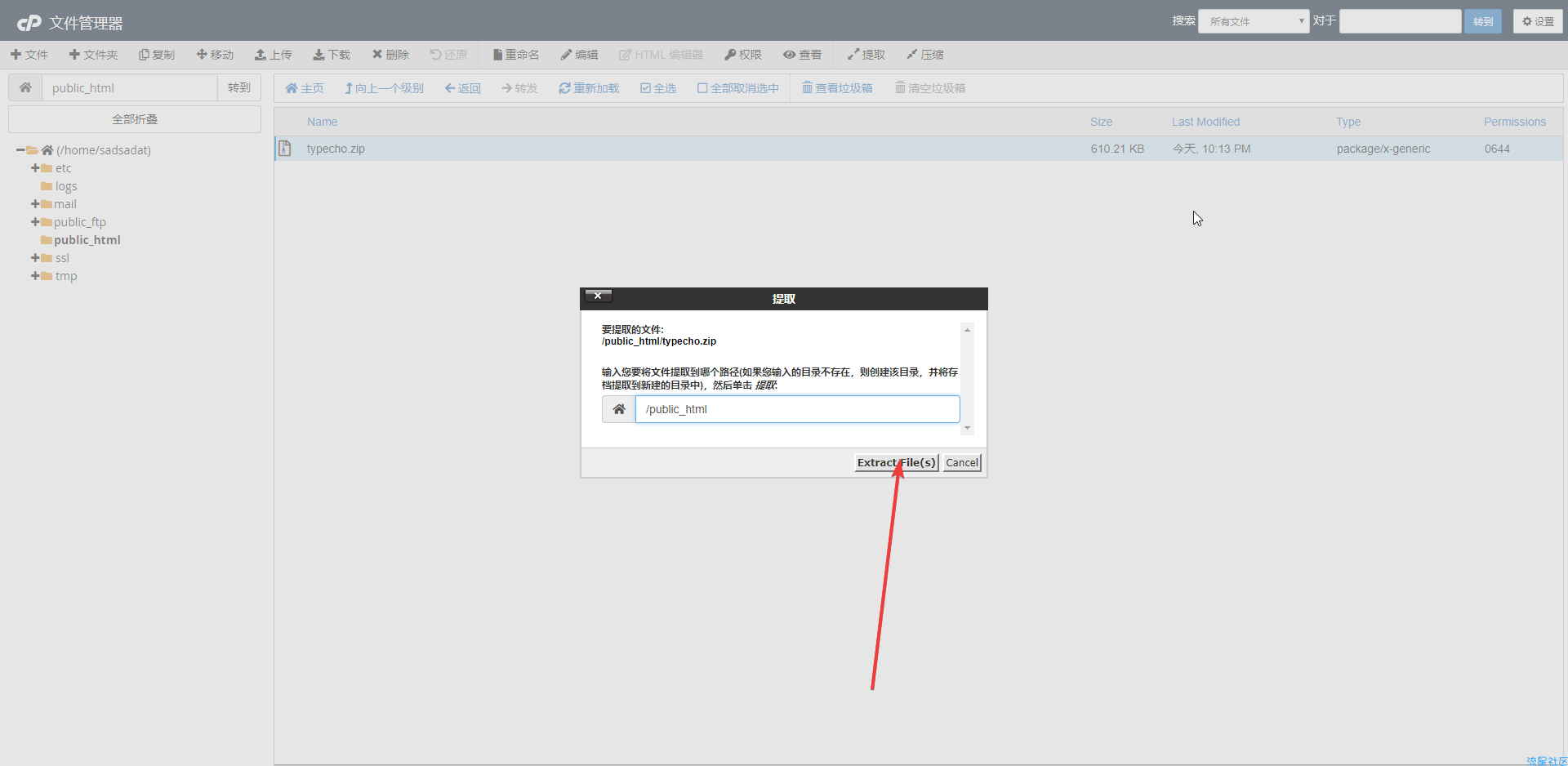Viewport: 1568px width, 766px height.
Task: Open the 上传 upload tool
Action: 274,55
